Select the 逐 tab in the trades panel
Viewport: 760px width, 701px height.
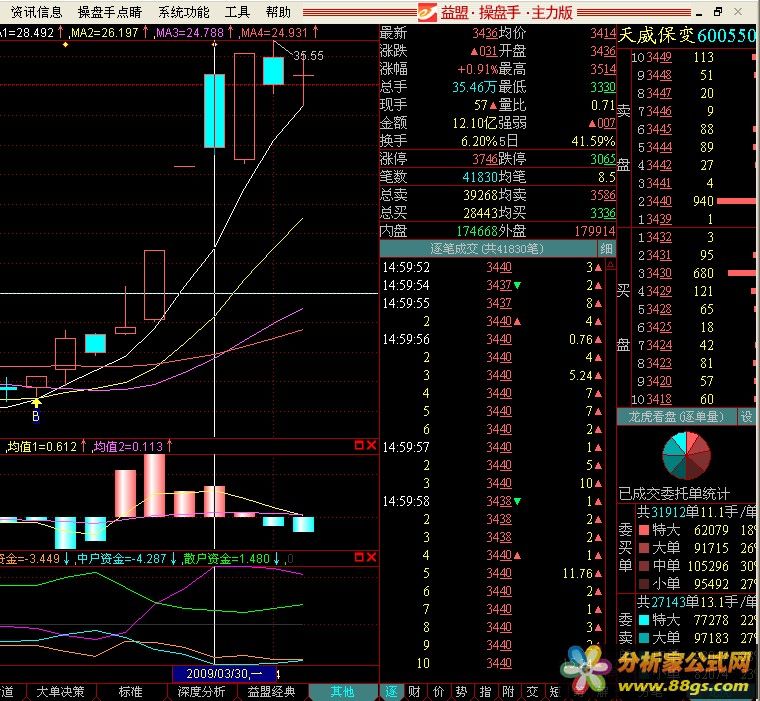(391, 691)
